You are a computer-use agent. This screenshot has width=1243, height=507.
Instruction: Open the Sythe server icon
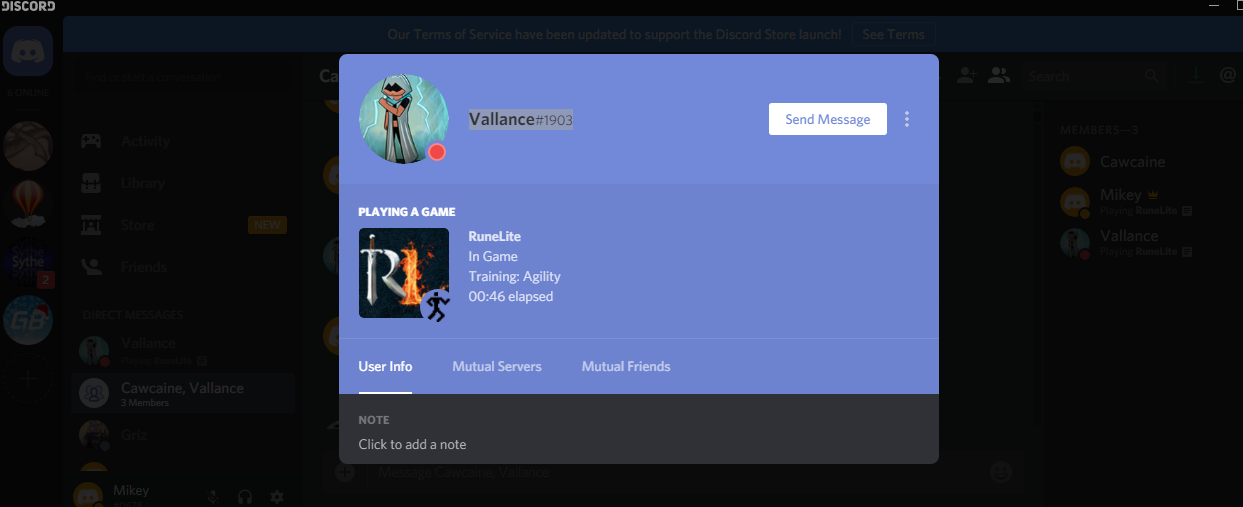[27, 262]
